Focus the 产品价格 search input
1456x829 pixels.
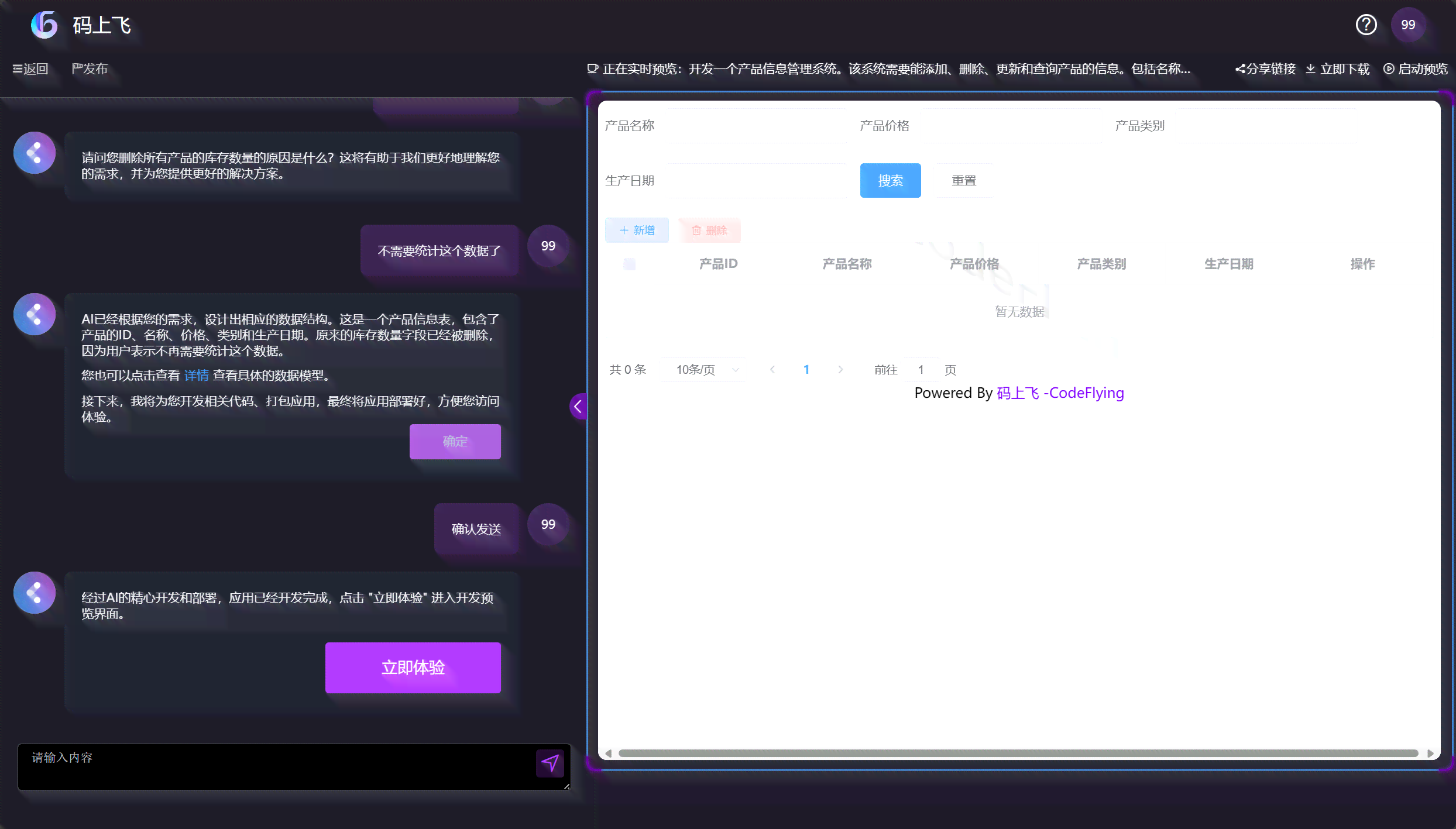coord(1011,125)
